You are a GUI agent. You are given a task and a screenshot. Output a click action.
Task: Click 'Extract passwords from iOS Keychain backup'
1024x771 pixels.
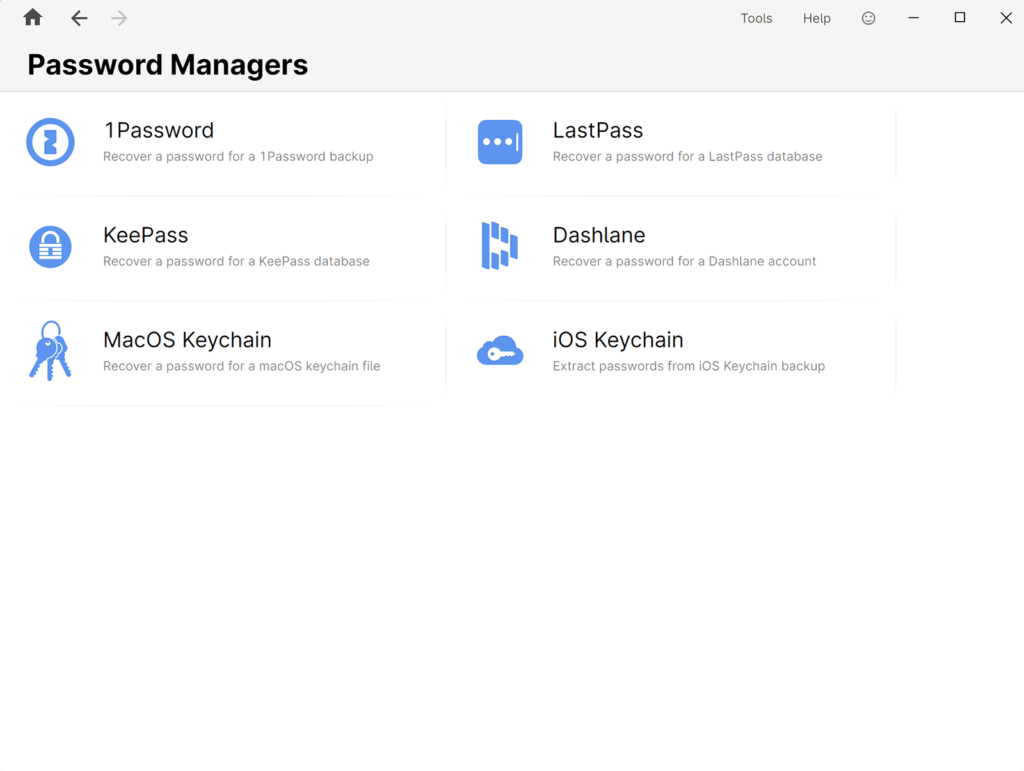(689, 366)
